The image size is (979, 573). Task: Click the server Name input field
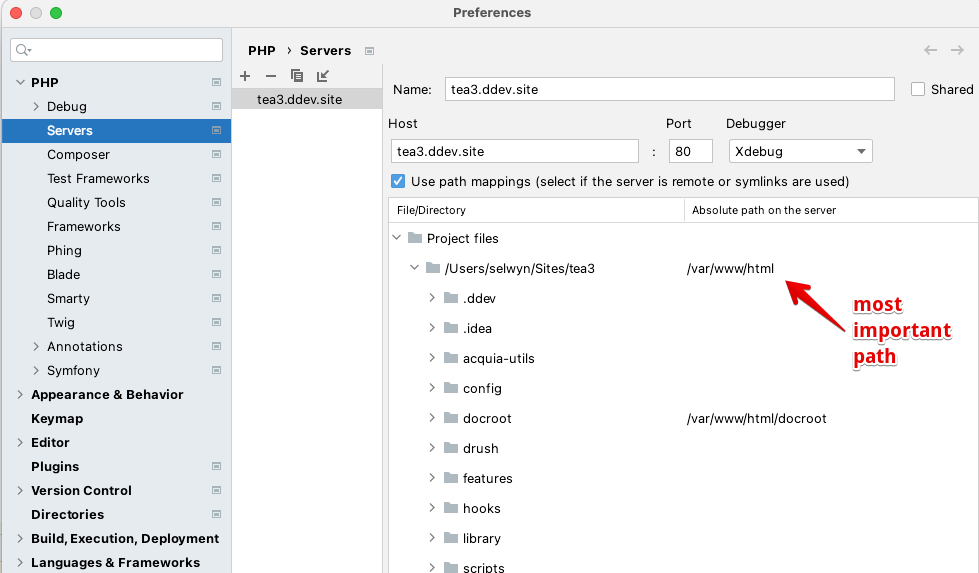tap(669, 89)
